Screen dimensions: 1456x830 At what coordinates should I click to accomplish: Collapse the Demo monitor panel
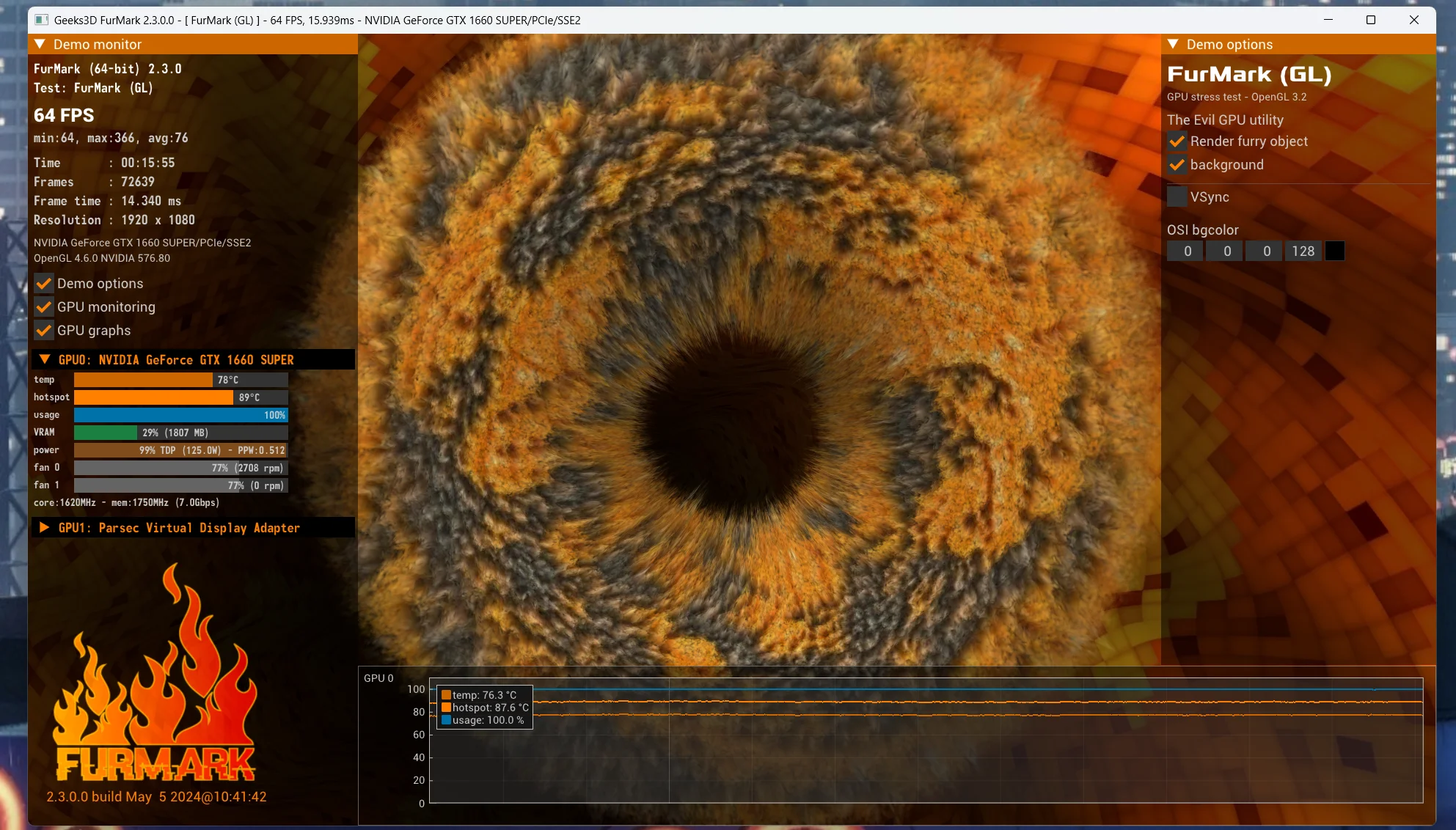click(40, 44)
